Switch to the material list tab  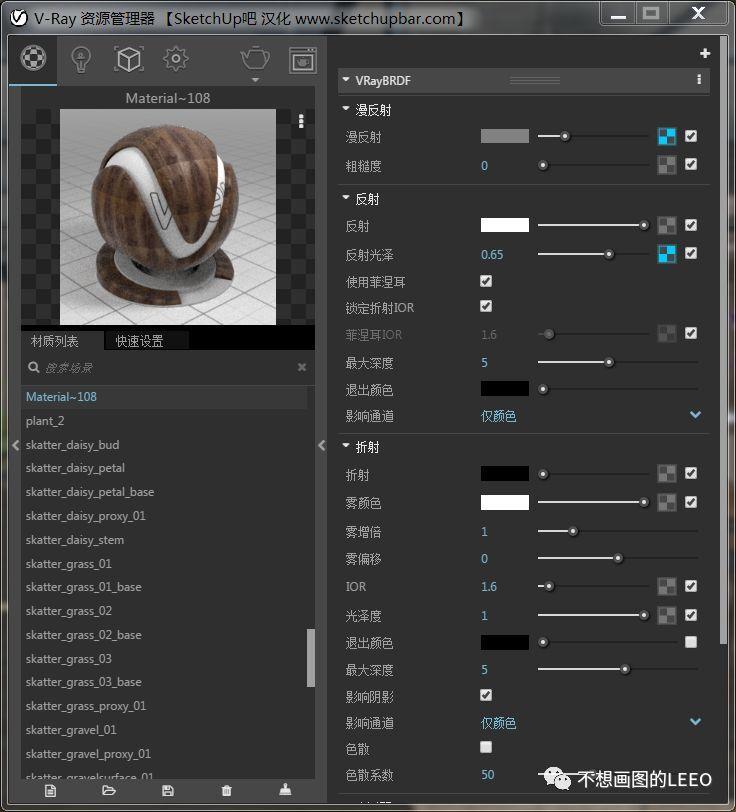[54, 341]
